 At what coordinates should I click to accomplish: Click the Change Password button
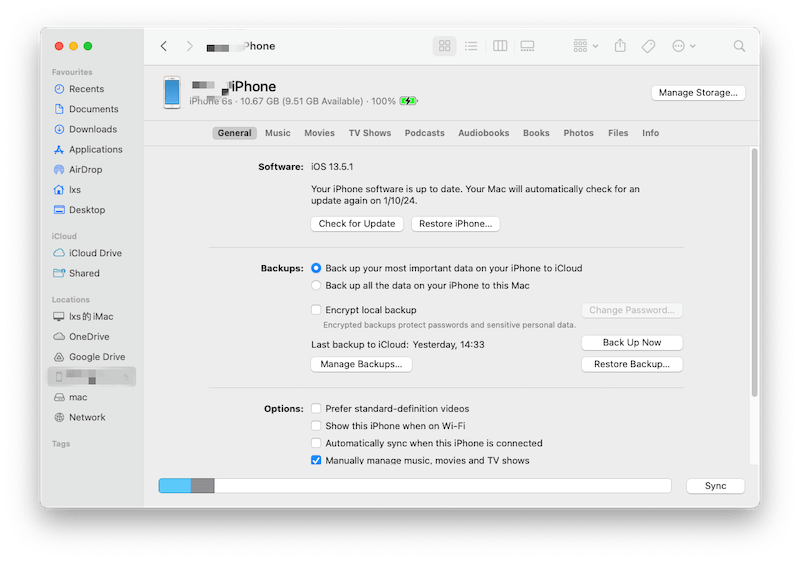pyautogui.click(x=632, y=310)
